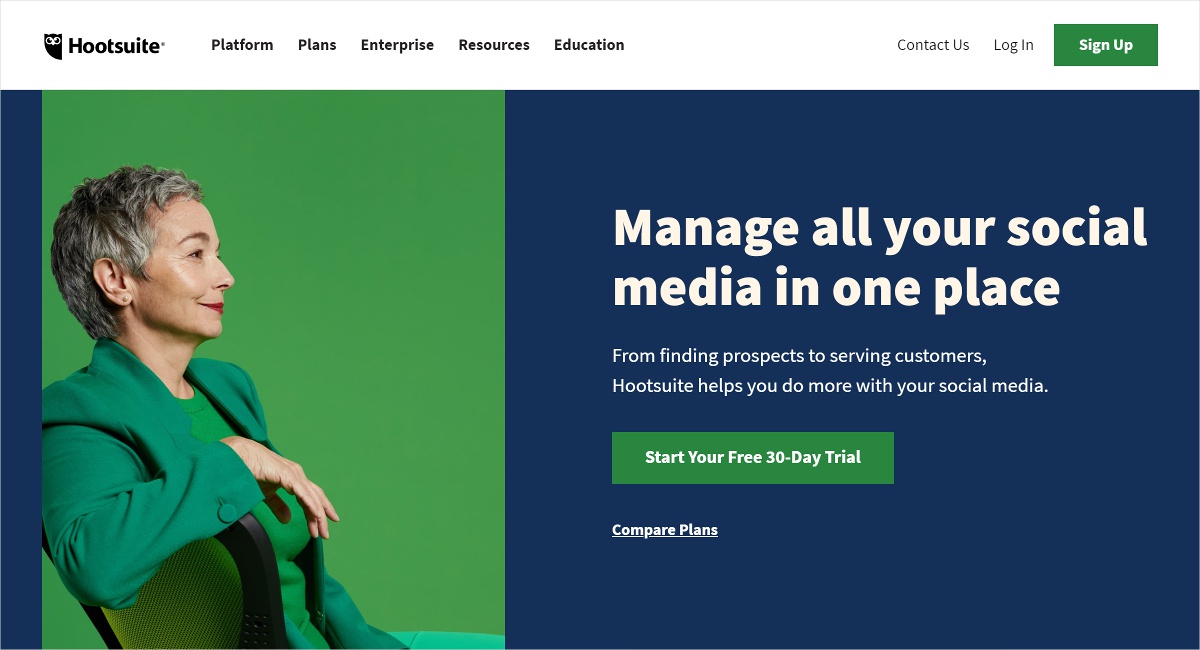Click the Log In link
Viewport: 1200px width, 650px height.
(x=1013, y=45)
